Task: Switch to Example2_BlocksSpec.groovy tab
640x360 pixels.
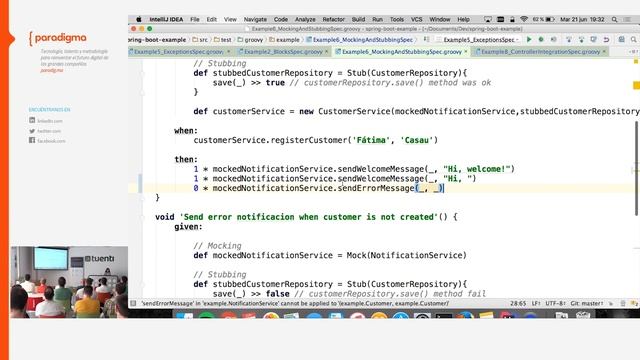Action: (283, 52)
